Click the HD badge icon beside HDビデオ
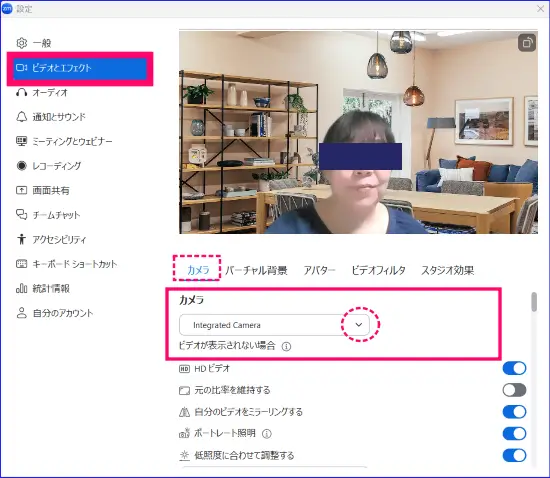 tap(184, 369)
